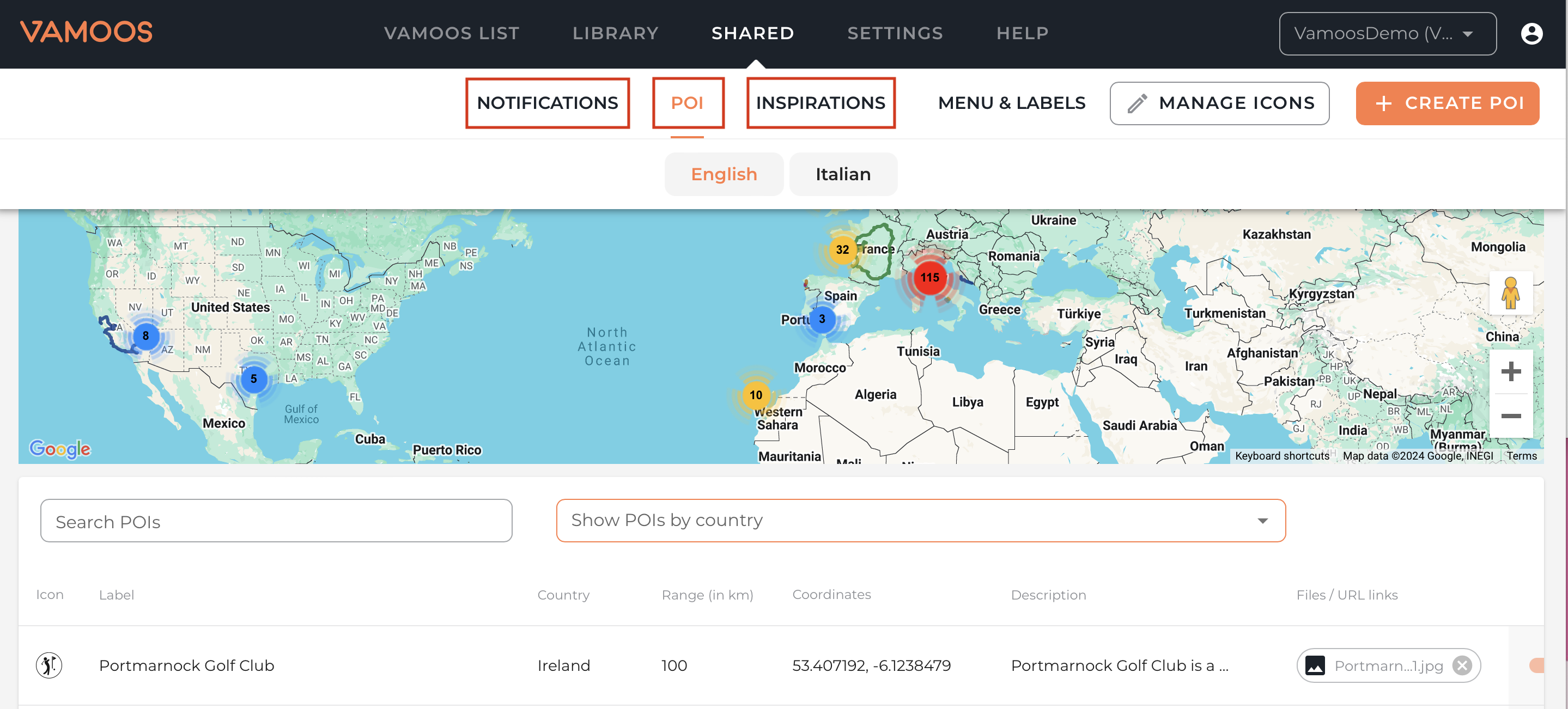Switch POI language to Italian

[842, 174]
